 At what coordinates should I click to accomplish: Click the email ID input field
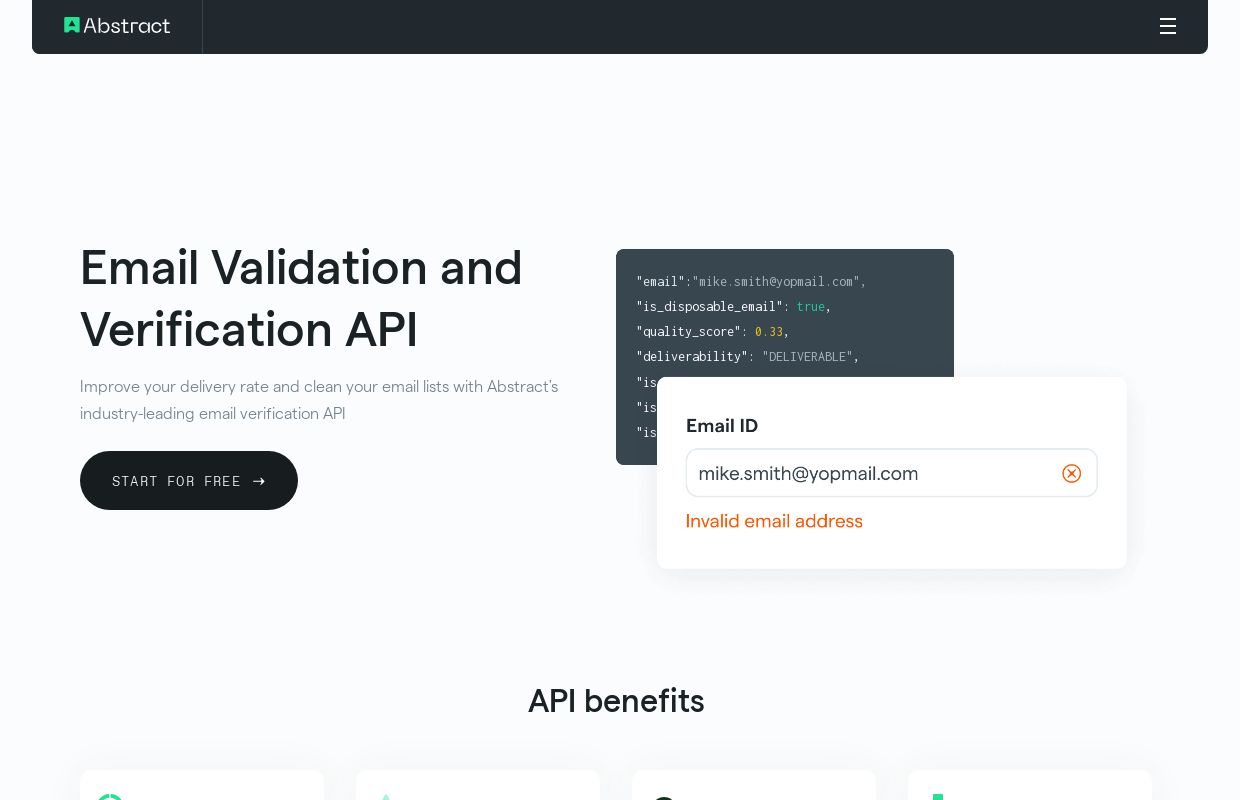[891, 473]
